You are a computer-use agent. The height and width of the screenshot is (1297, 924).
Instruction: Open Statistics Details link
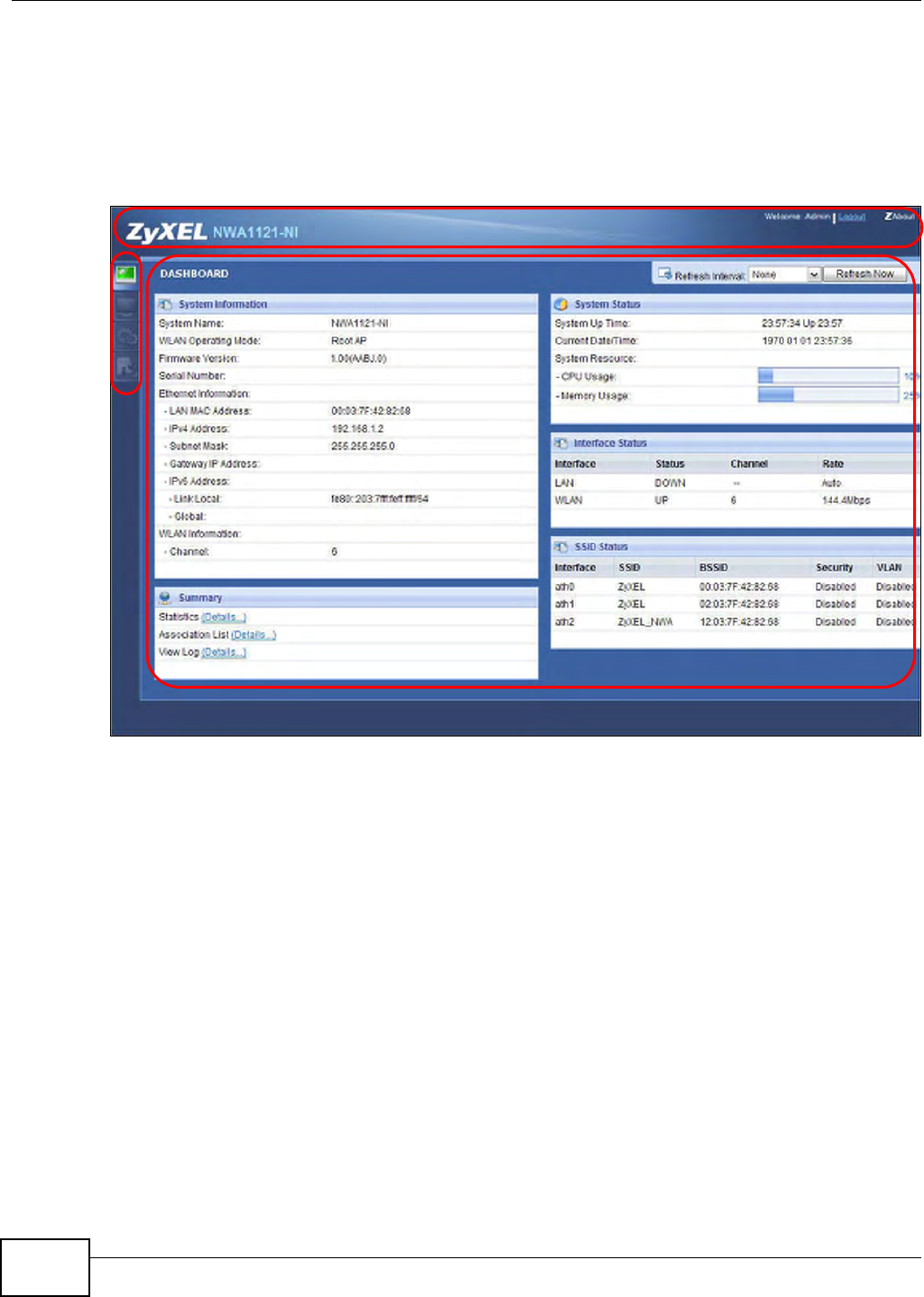coord(224,617)
